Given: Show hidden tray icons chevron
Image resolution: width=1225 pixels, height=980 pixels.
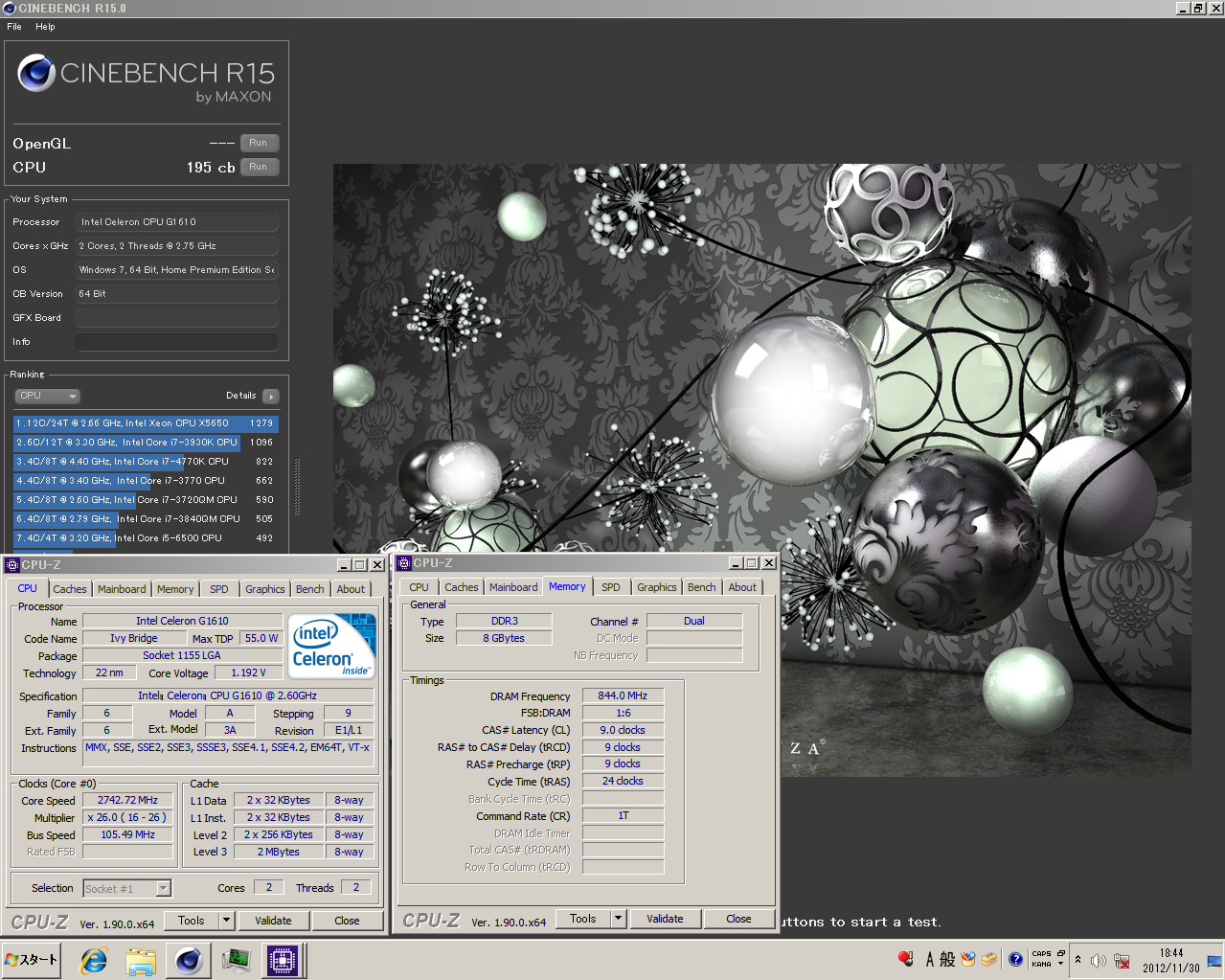Looking at the screenshot, I should click(1078, 960).
